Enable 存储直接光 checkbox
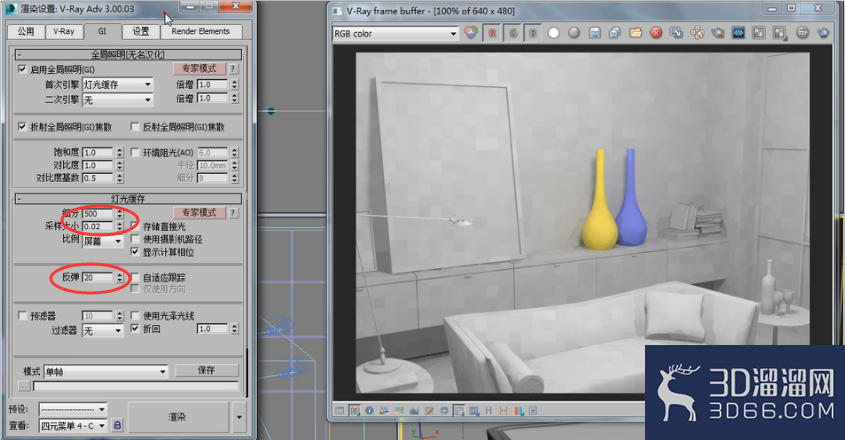Image resolution: width=845 pixels, height=440 pixels. click(x=135, y=226)
